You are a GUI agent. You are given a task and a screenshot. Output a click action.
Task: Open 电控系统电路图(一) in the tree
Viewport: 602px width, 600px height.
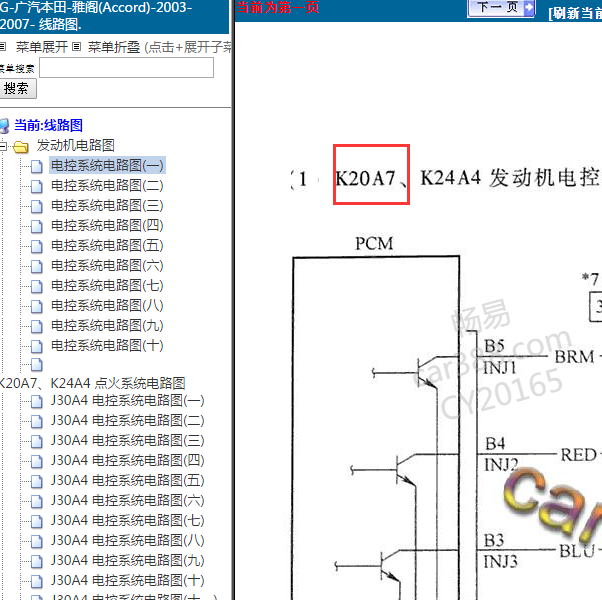pyautogui.click(x=107, y=165)
